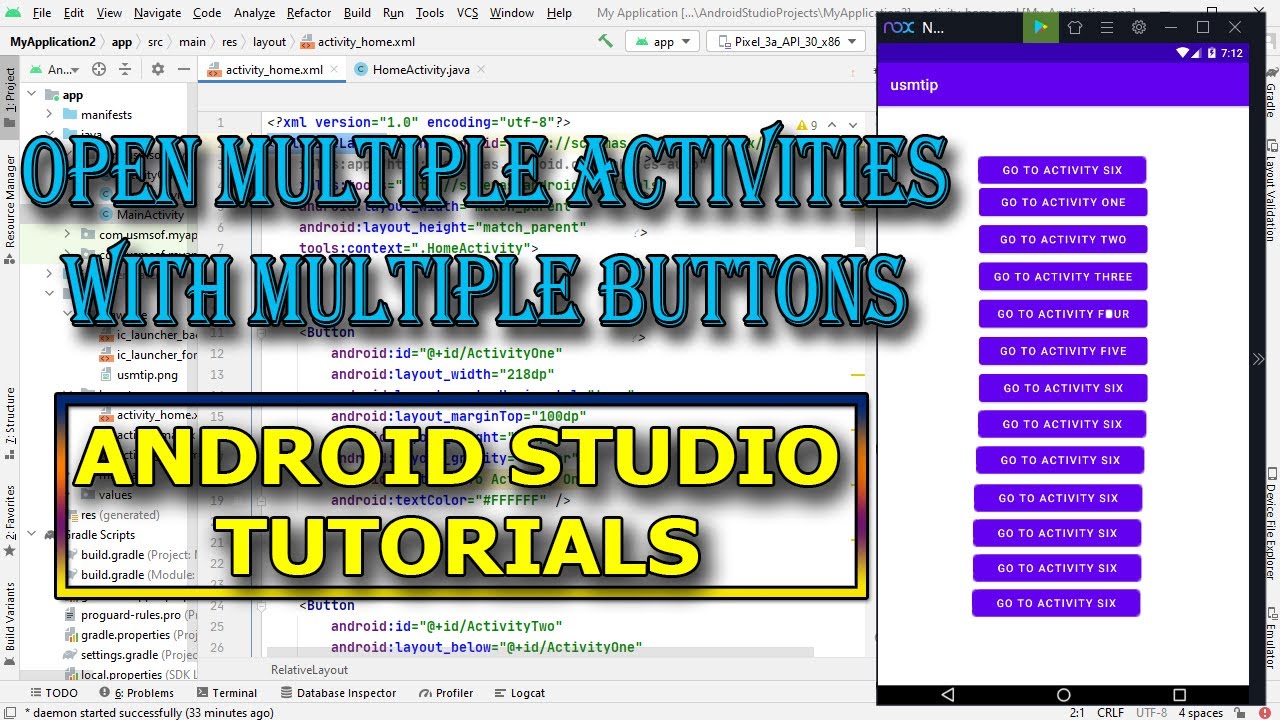
Task: Expand the com.usmsof.myap package node
Action: (x=67, y=234)
